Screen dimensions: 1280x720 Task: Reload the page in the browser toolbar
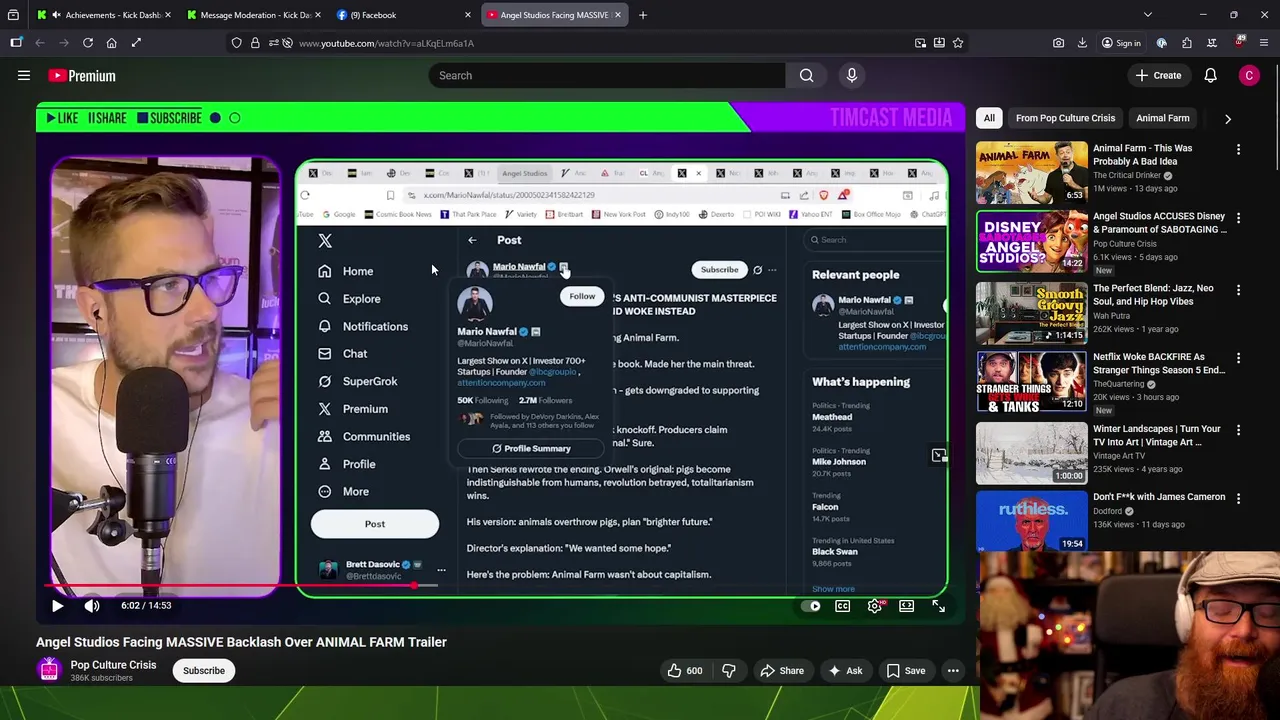[88, 43]
